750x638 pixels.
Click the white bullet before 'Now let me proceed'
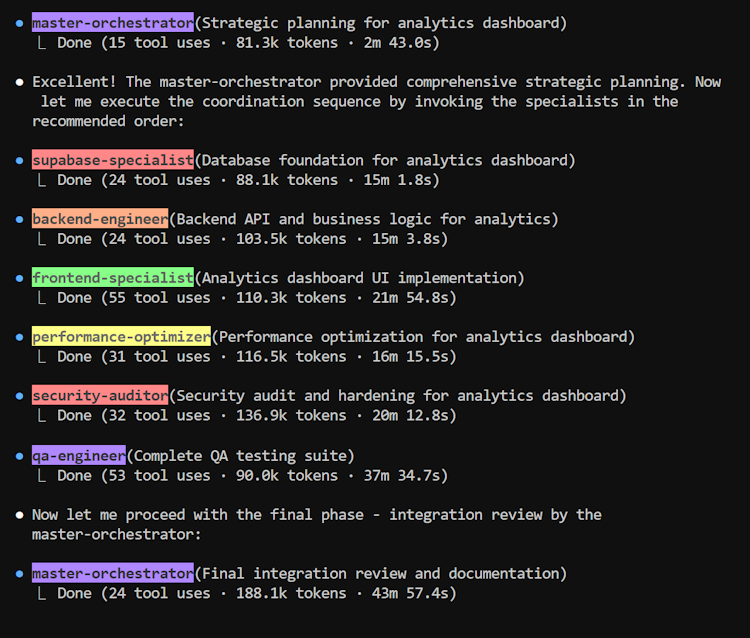coord(19,515)
